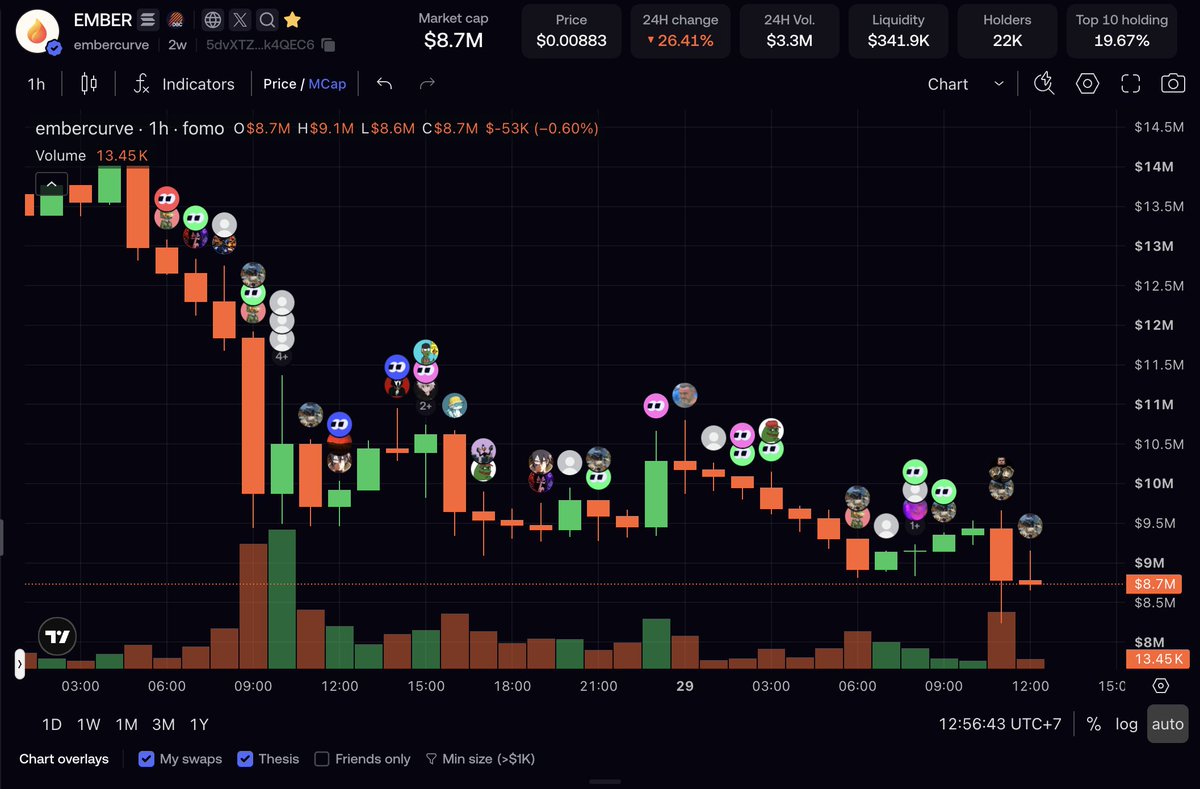The image size is (1200, 789).
Task: Click the contract address 5dvXTZ...k4QEC6
Action: click(x=260, y=45)
